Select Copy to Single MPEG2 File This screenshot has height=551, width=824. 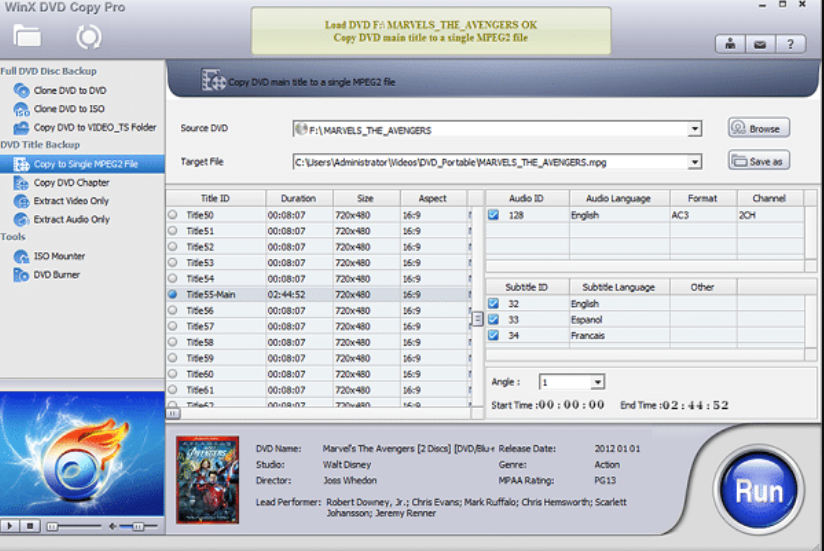pos(82,164)
